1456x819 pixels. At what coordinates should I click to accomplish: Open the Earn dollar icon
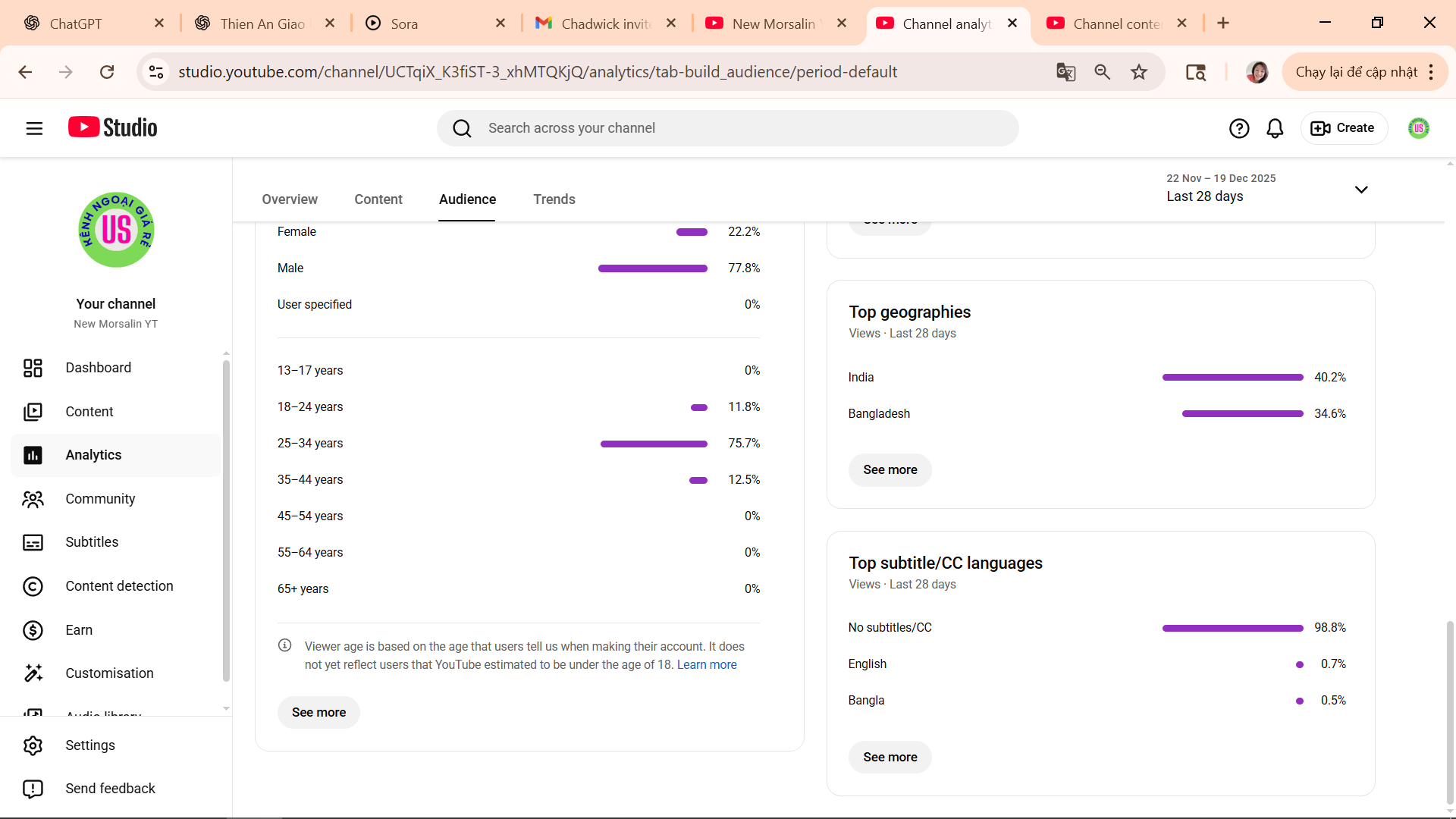[x=33, y=630]
